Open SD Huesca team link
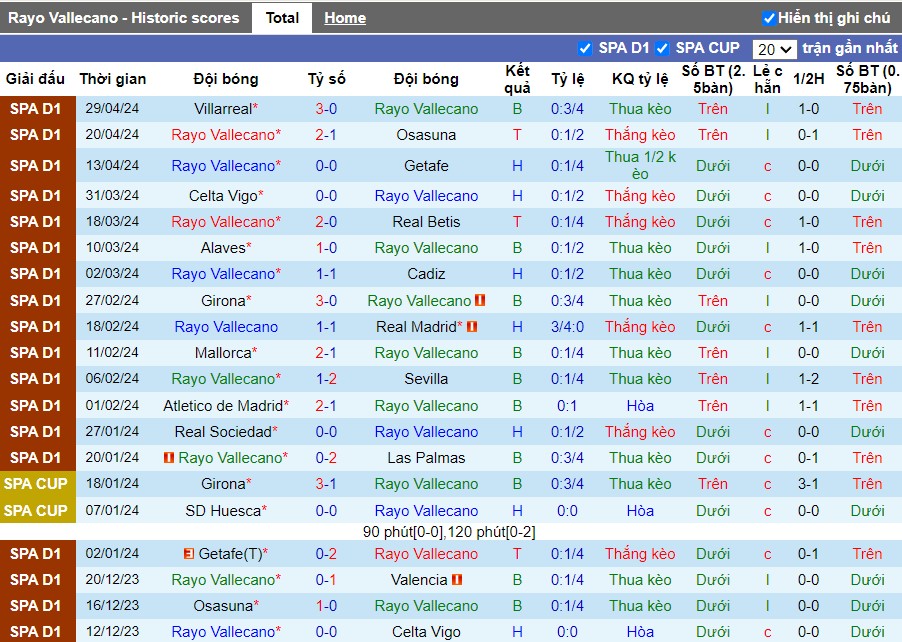 pyautogui.click(x=223, y=511)
